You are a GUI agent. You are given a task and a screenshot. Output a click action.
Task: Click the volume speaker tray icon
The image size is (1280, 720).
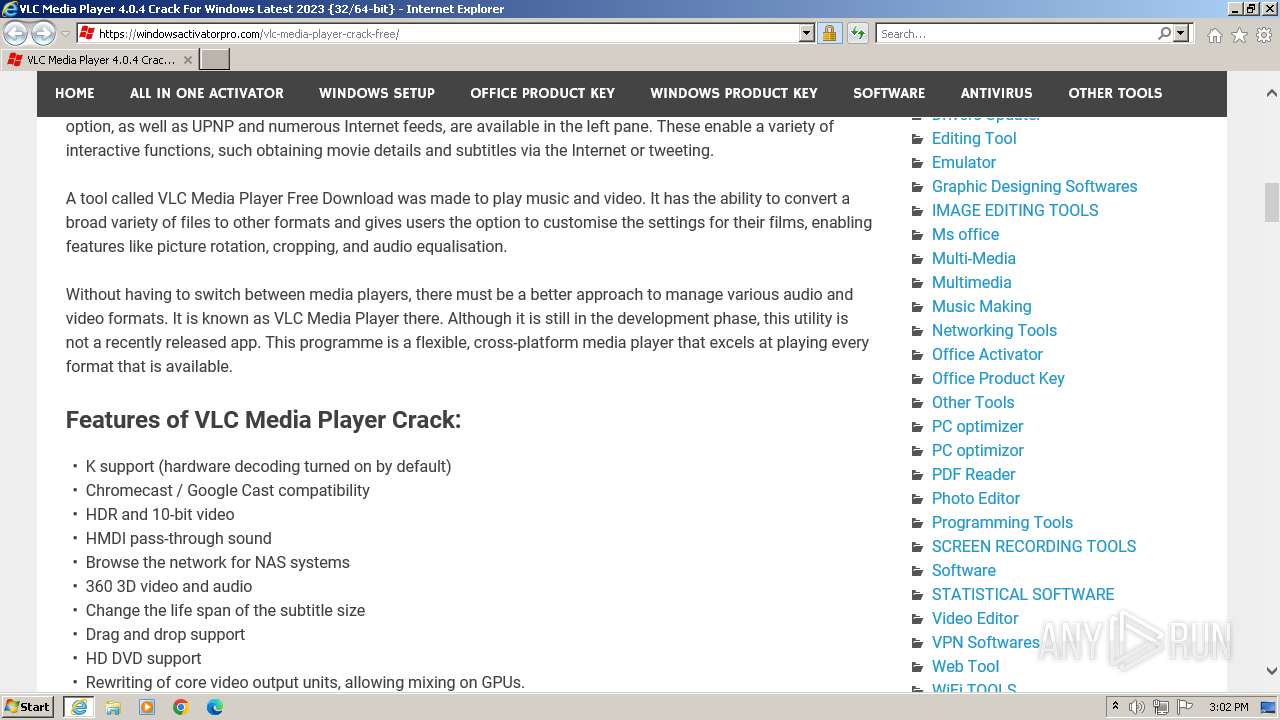coord(1137,707)
